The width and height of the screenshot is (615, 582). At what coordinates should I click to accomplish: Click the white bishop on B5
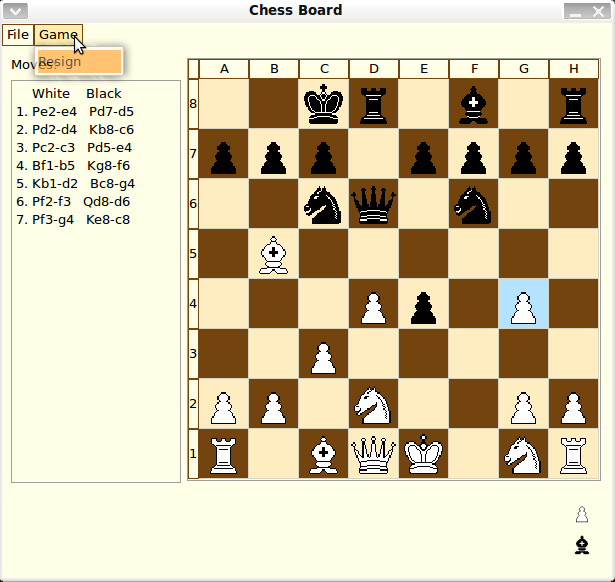[x=274, y=254]
